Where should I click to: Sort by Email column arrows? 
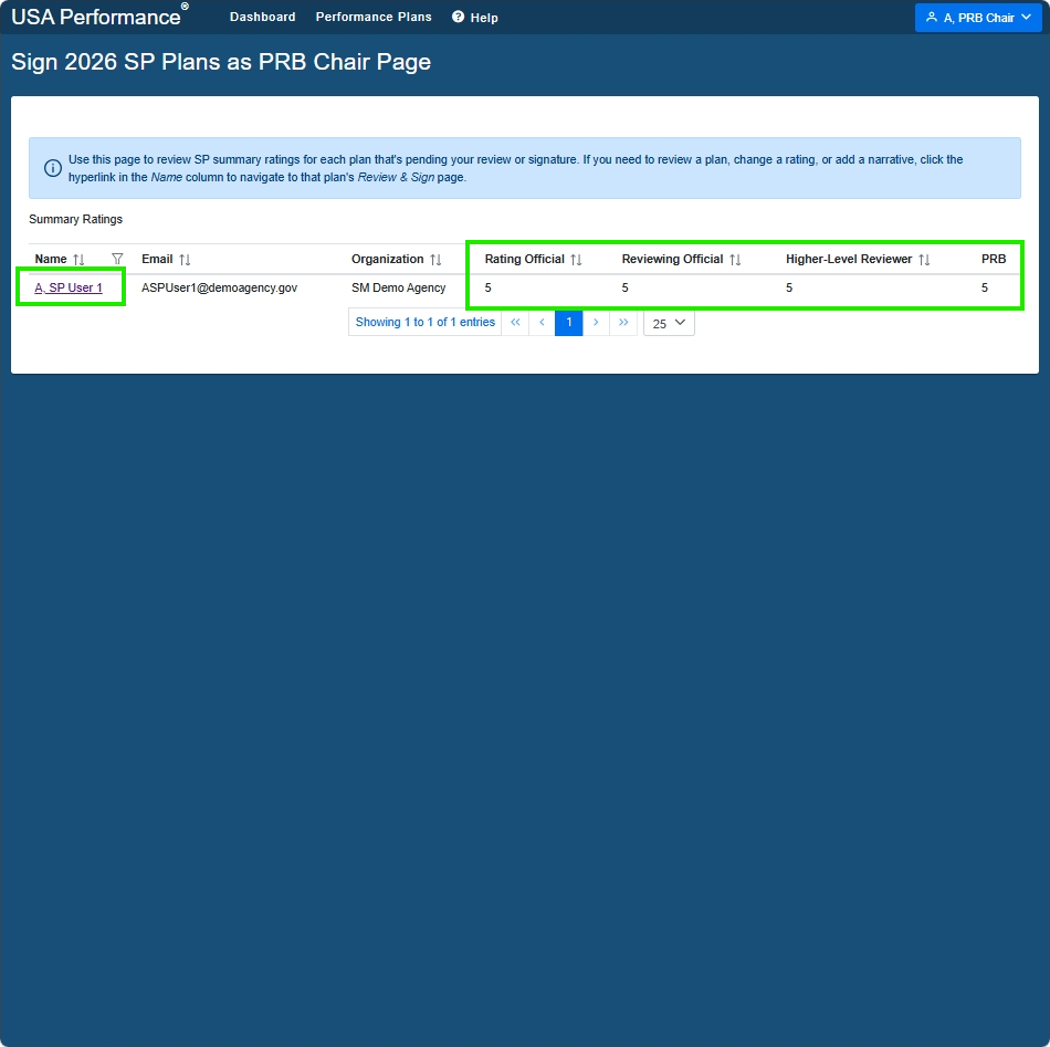(x=185, y=259)
